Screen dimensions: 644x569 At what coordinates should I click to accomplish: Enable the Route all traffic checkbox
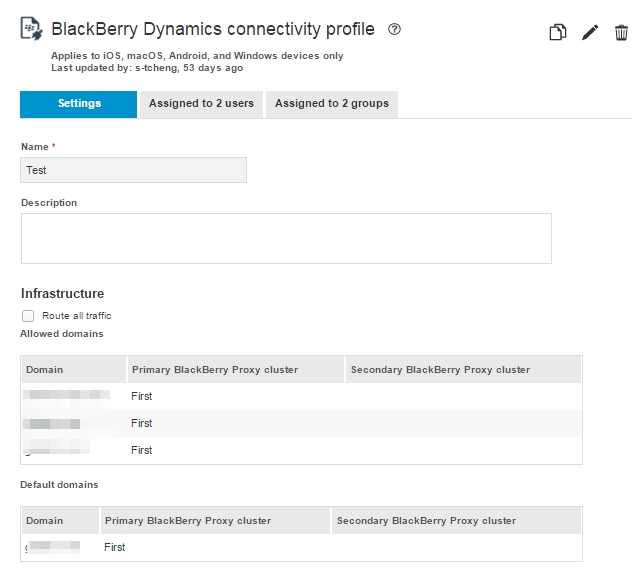pyautogui.click(x=28, y=316)
